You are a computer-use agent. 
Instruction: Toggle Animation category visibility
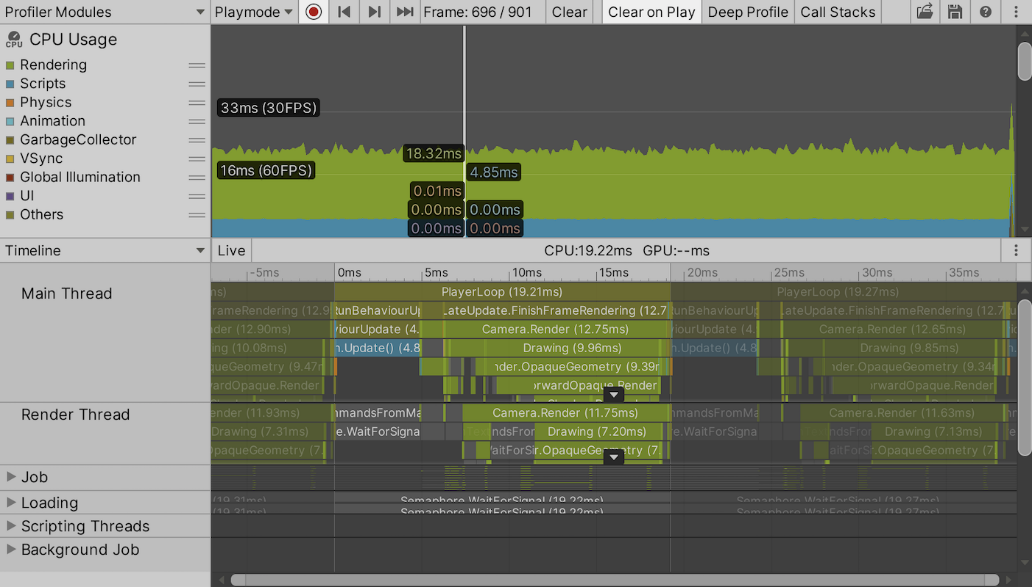pyautogui.click(x=10, y=121)
